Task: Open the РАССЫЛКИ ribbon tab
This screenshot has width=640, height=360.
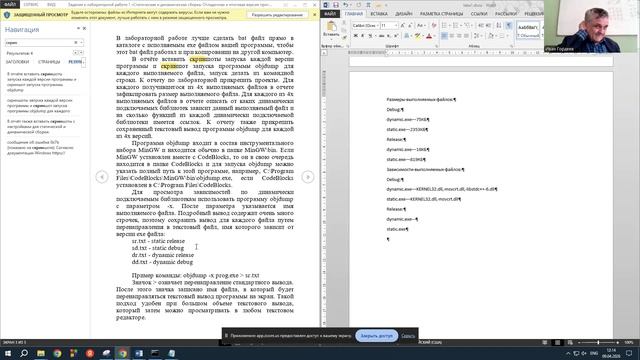Action: (x=506, y=14)
